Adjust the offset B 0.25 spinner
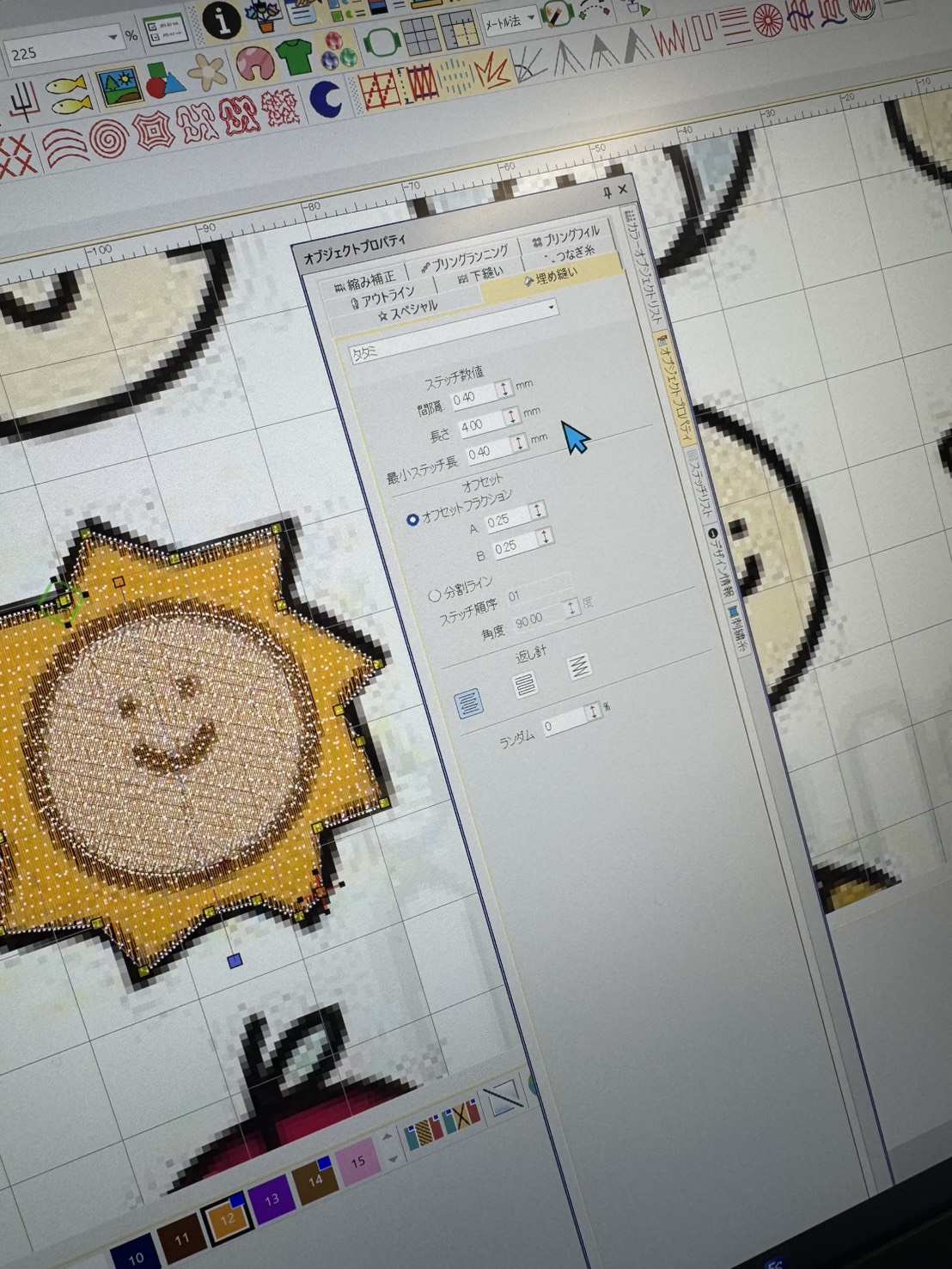The height and width of the screenshot is (1269, 952). click(x=544, y=538)
